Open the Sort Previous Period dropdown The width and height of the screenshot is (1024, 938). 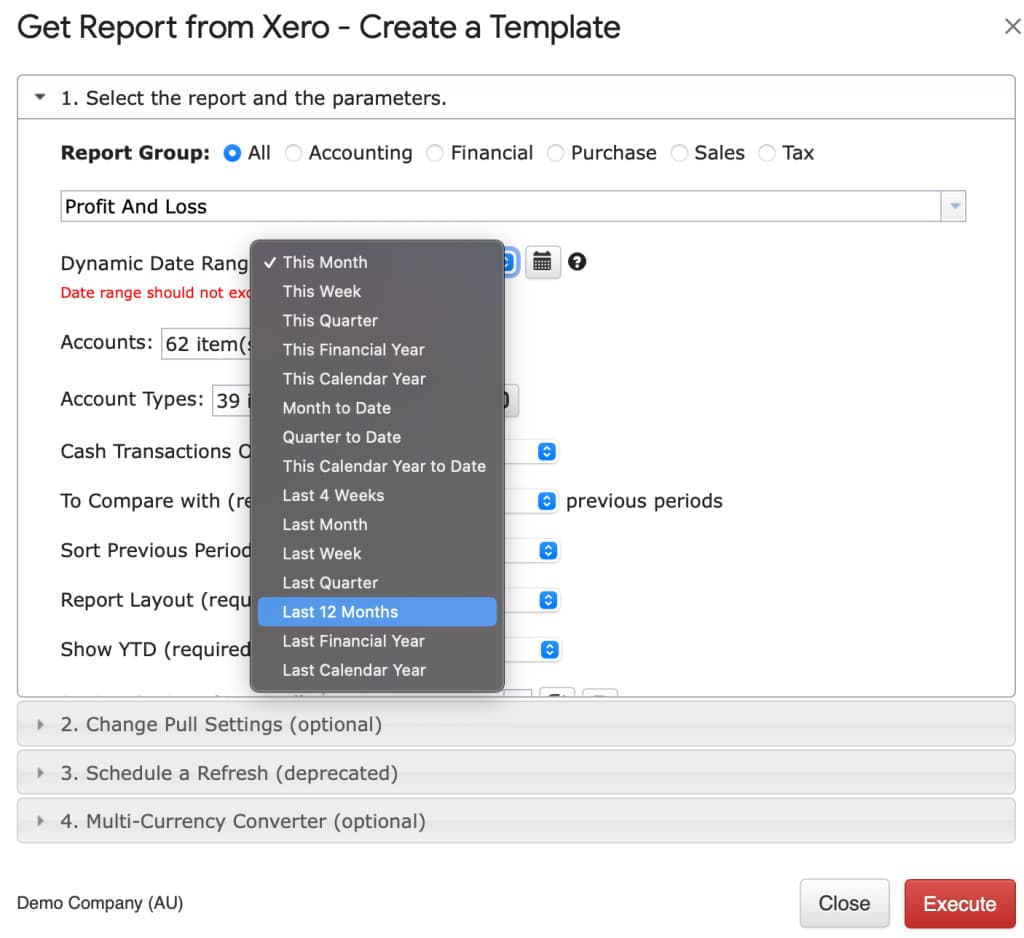point(548,551)
